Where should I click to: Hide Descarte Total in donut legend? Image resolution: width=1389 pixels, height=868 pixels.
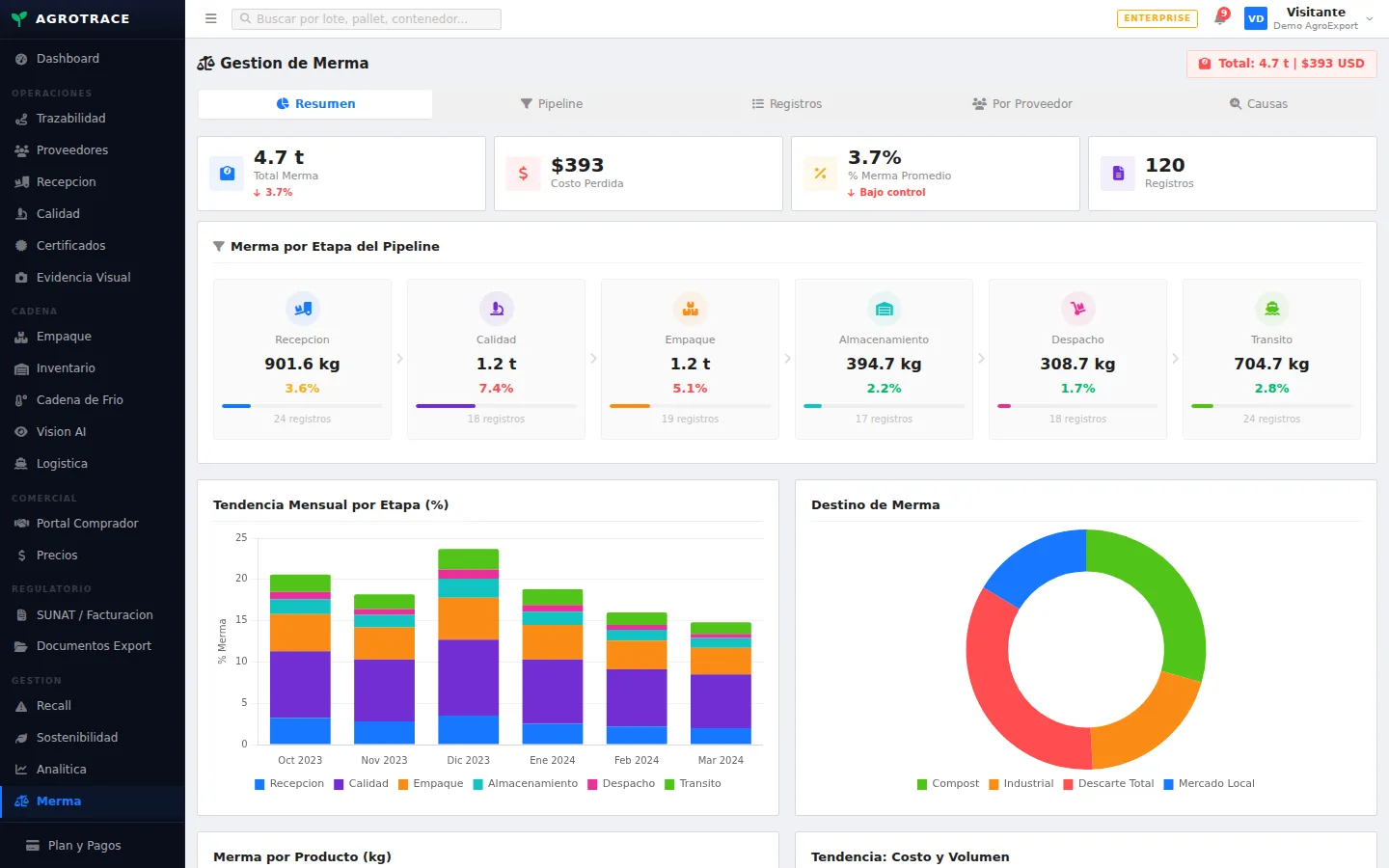point(1108,784)
